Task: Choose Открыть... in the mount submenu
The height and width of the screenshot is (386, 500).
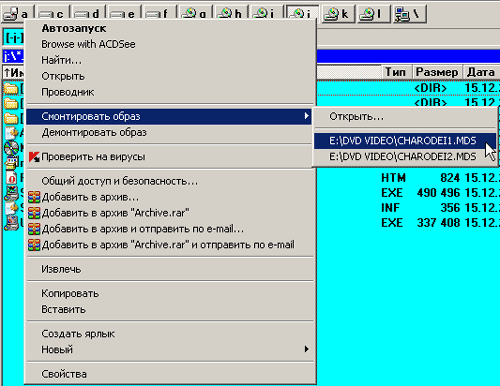Action: coord(405,117)
